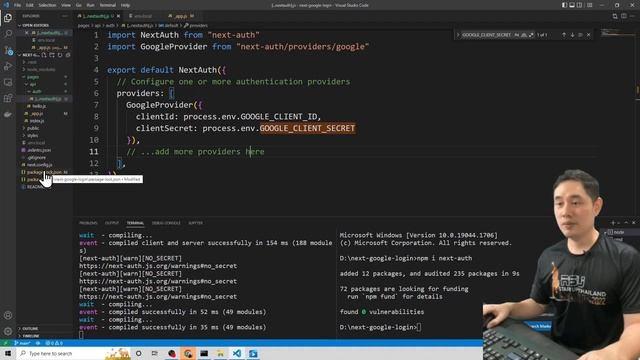Click the refresh explorer icon
The image size is (640, 360).
click(60, 55)
